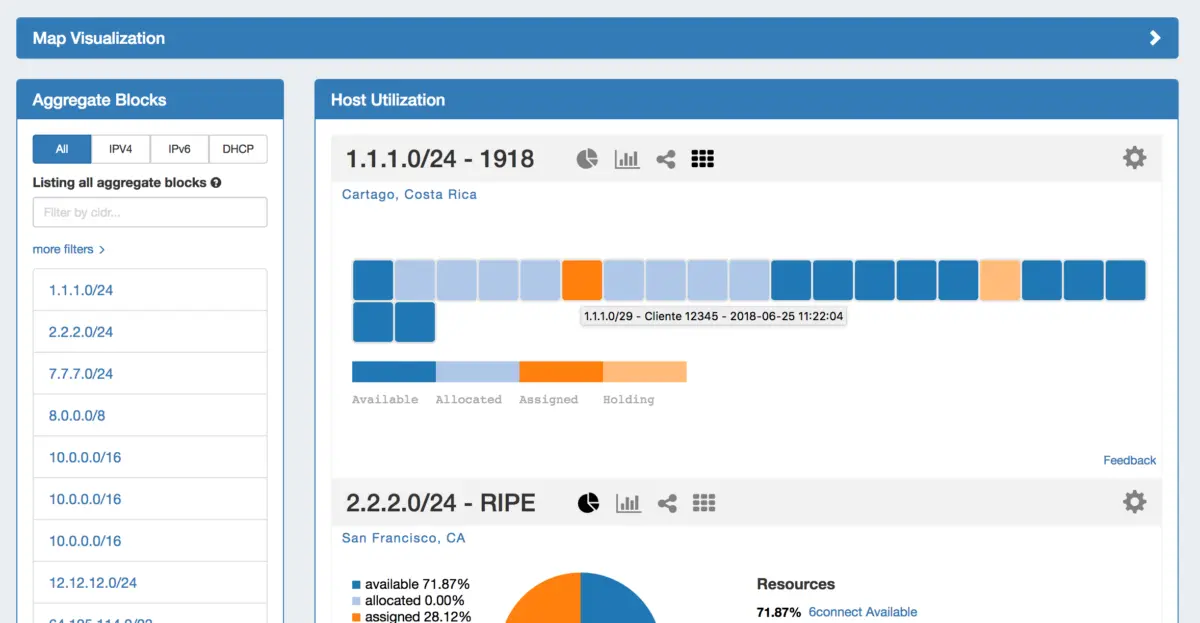Image resolution: width=1200 pixels, height=623 pixels.
Task: Open share/tree view icon for 1.1.1.0/24
Action: click(x=666, y=159)
